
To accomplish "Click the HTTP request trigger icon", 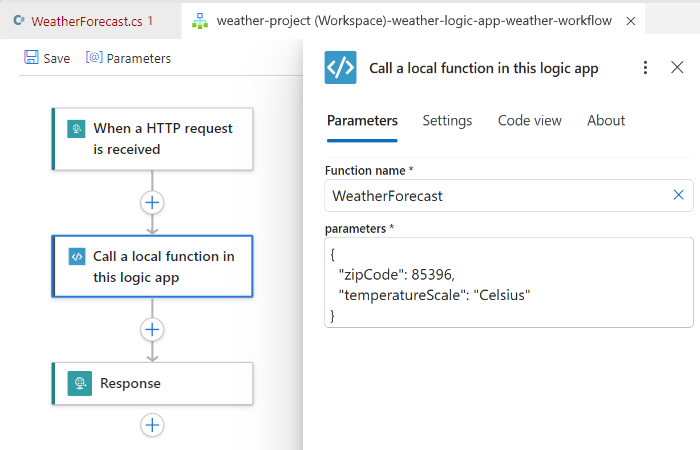I will 76,129.
